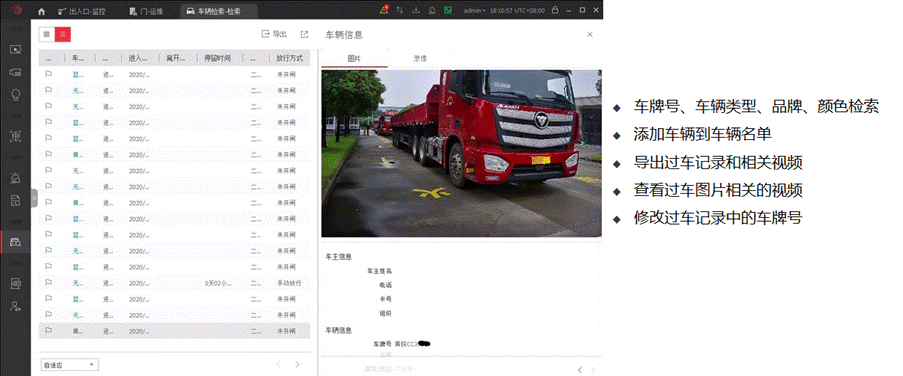Expand the collapsed left search panel
The width and height of the screenshot is (903, 376).
(34, 198)
